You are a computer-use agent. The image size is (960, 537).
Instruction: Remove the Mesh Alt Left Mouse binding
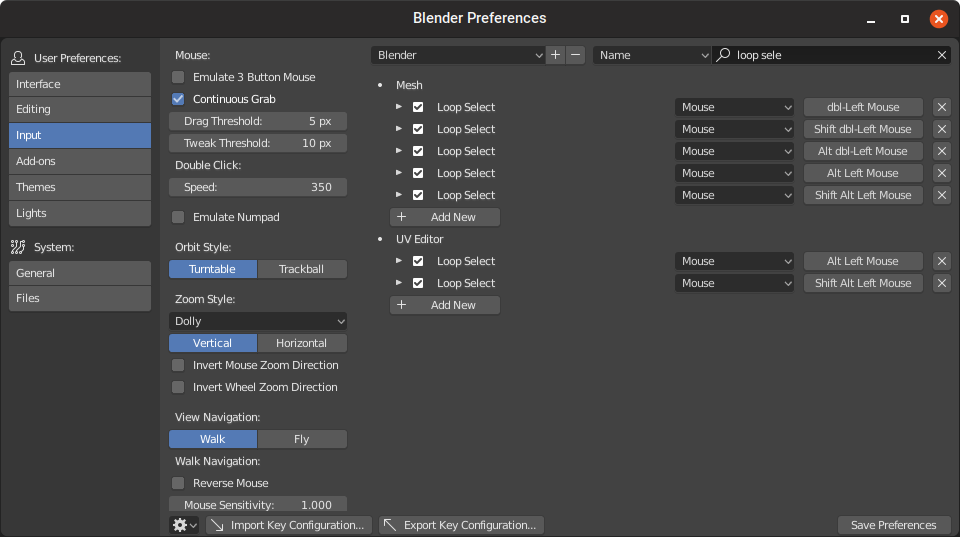pyautogui.click(x=942, y=173)
